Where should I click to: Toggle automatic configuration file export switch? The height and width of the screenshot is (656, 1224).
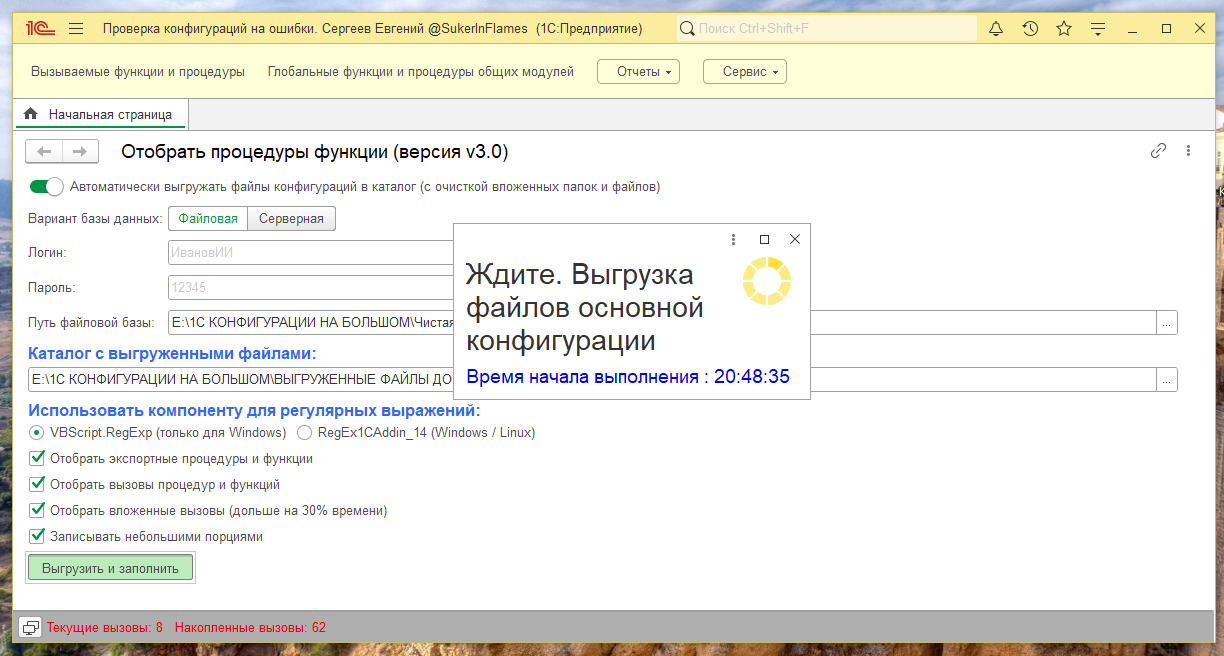46,186
